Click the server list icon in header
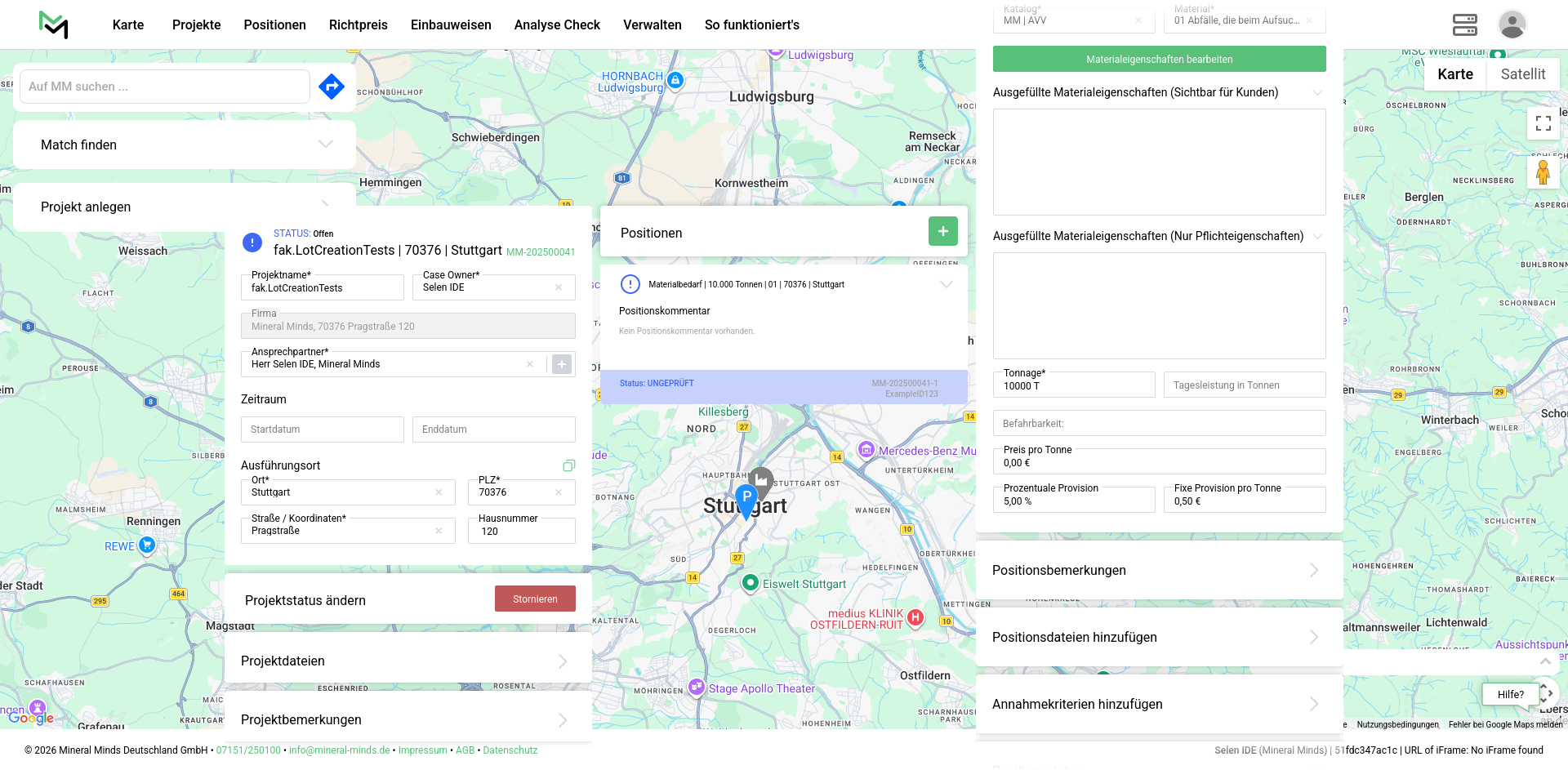The height and width of the screenshot is (770, 1568). click(1464, 24)
